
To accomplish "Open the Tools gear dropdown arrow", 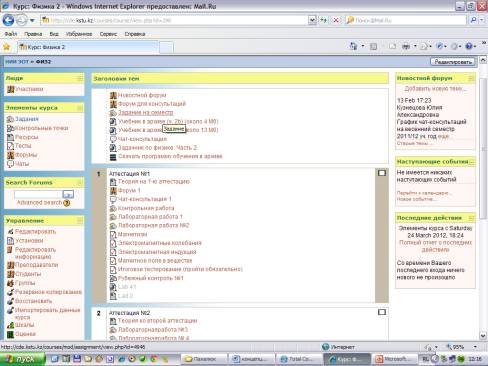I will coord(460,47).
